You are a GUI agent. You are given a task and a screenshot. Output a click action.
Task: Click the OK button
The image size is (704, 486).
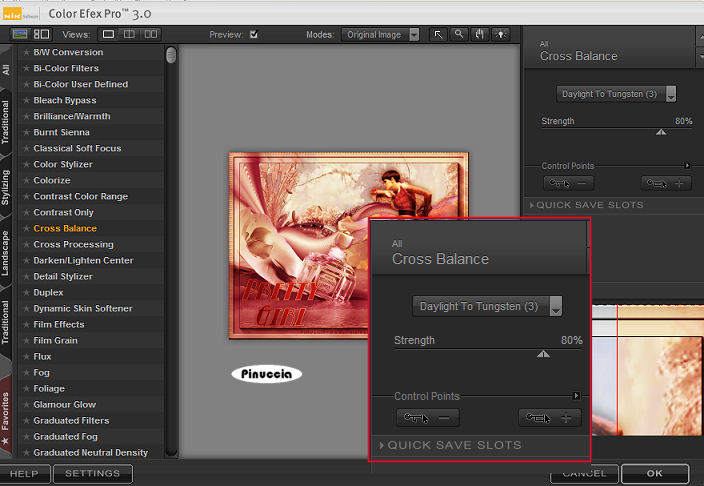pos(655,474)
